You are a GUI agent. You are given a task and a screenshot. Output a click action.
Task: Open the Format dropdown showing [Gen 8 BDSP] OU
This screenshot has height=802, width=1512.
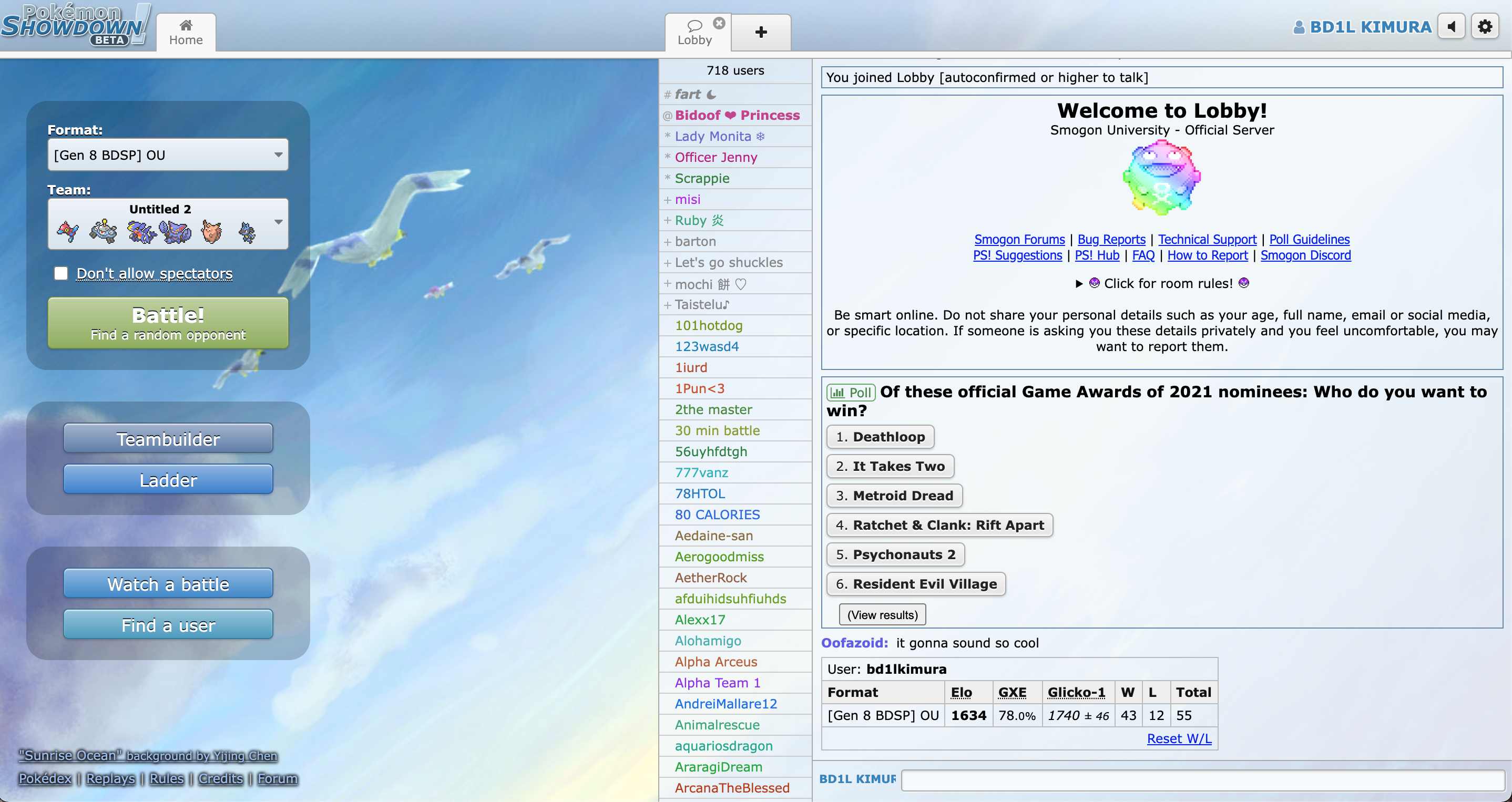pyautogui.click(x=168, y=155)
